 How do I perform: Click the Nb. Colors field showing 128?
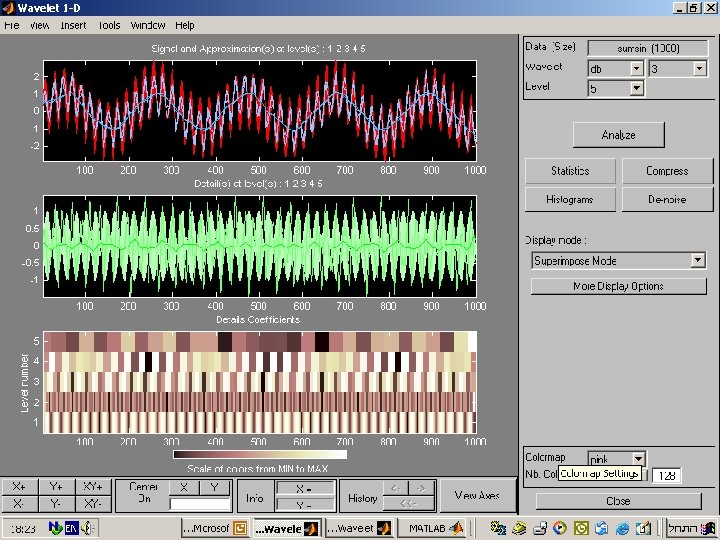point(666,475)
